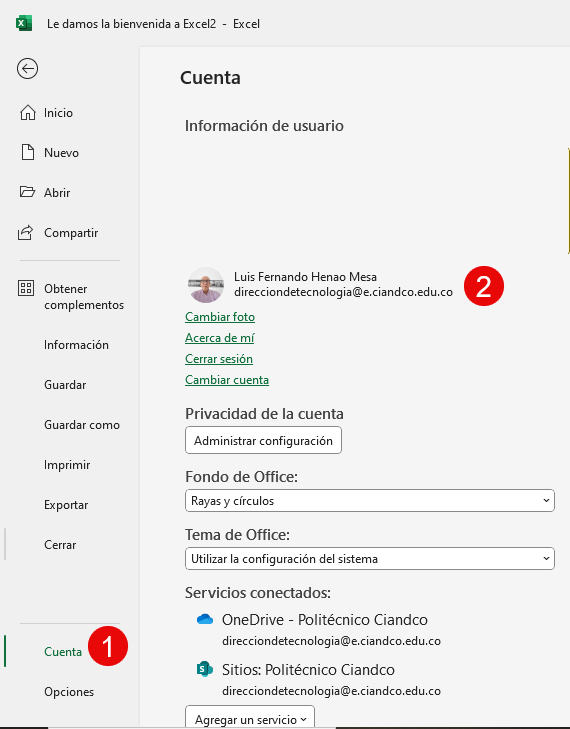Open the Tema de Office dropdown
570x729 pixels.
pos(370,558)
